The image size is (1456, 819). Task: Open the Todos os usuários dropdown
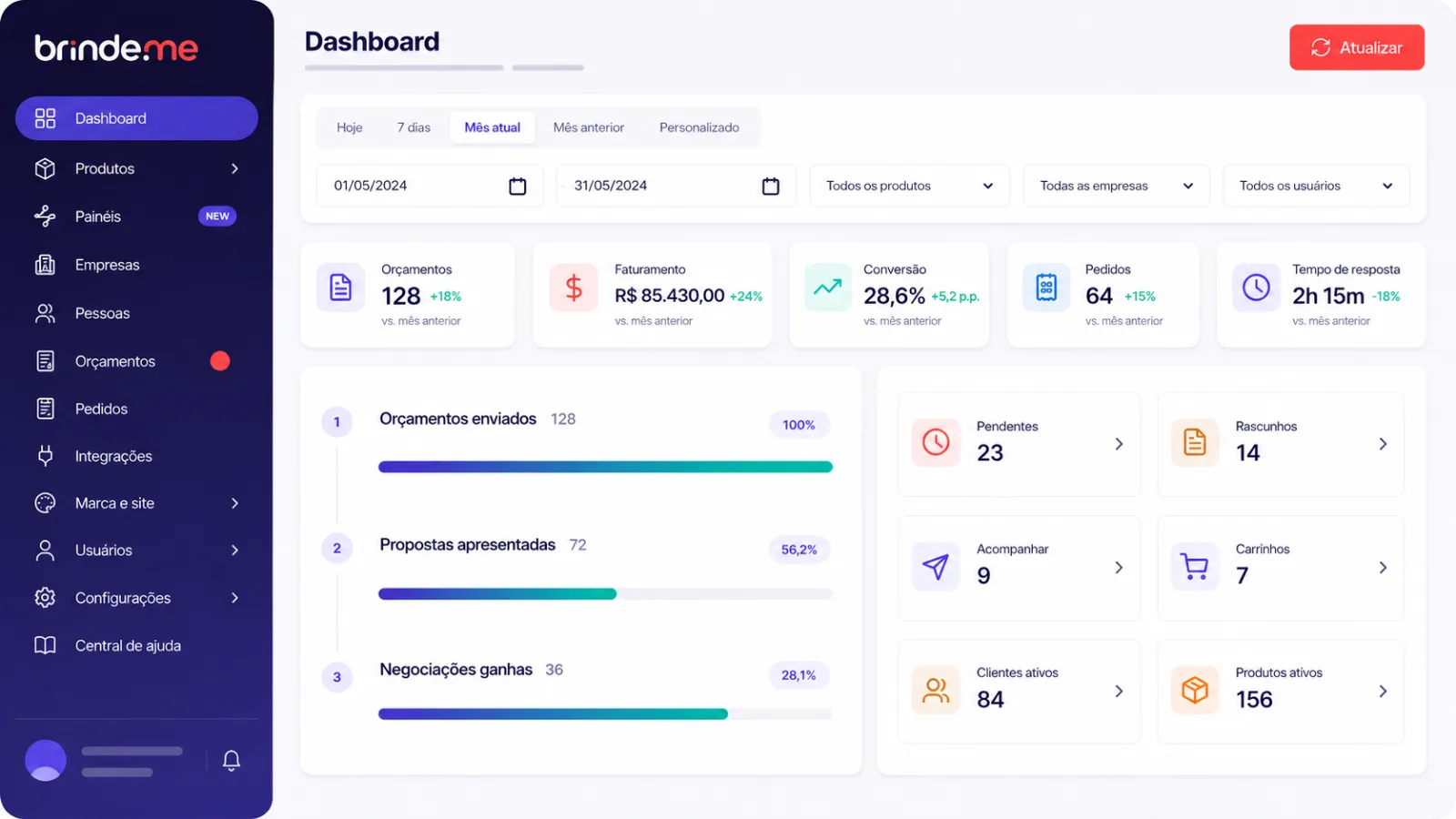coord(1316,186)
